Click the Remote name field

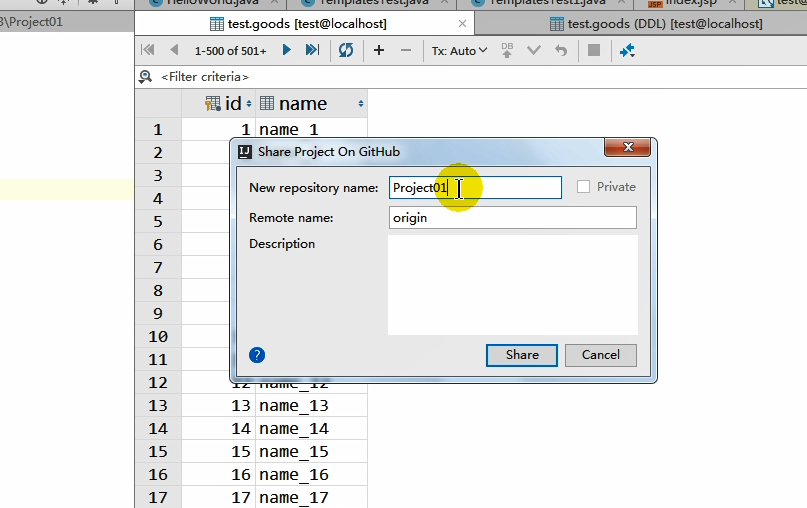(513, 218)
